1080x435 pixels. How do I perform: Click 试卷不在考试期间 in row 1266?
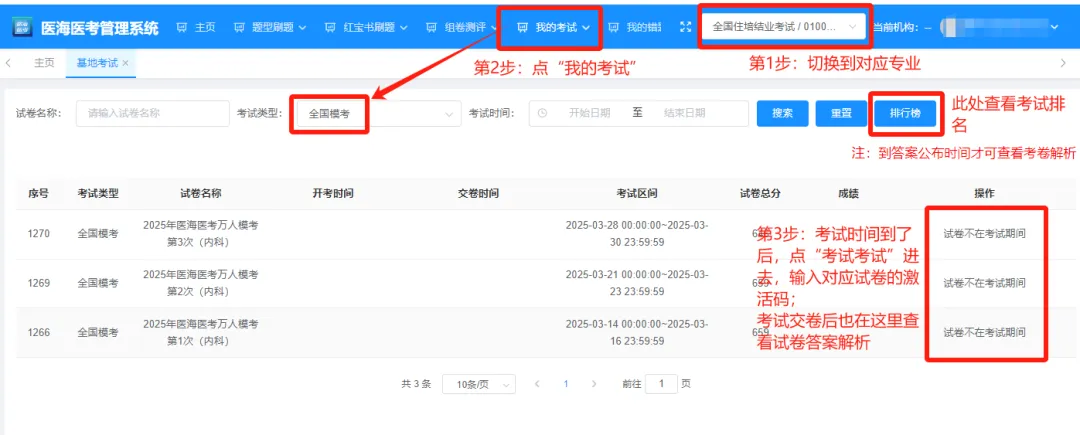click(984, 332)
